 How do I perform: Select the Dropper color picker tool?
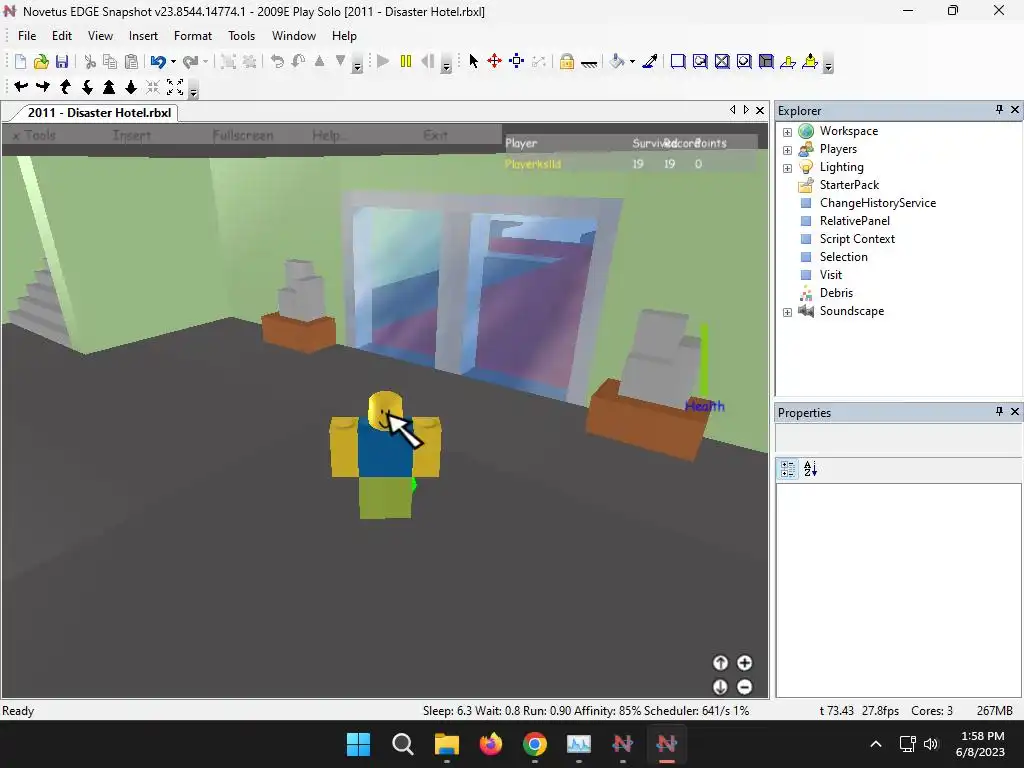650,61
